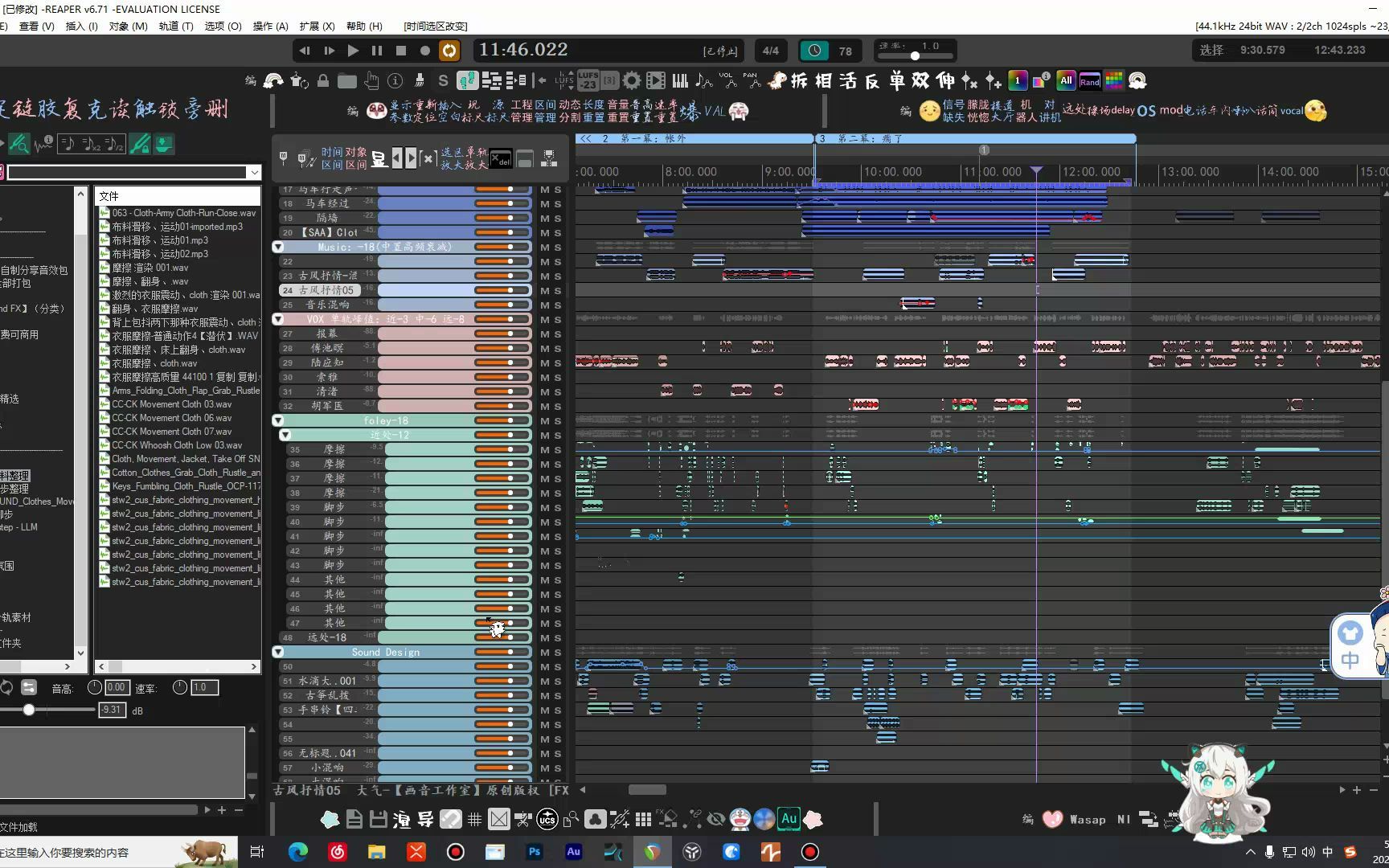The image size is (1389, 868).
Task: Click the grid hash icon in bottom toolbar
Action: tap(474, 819)
